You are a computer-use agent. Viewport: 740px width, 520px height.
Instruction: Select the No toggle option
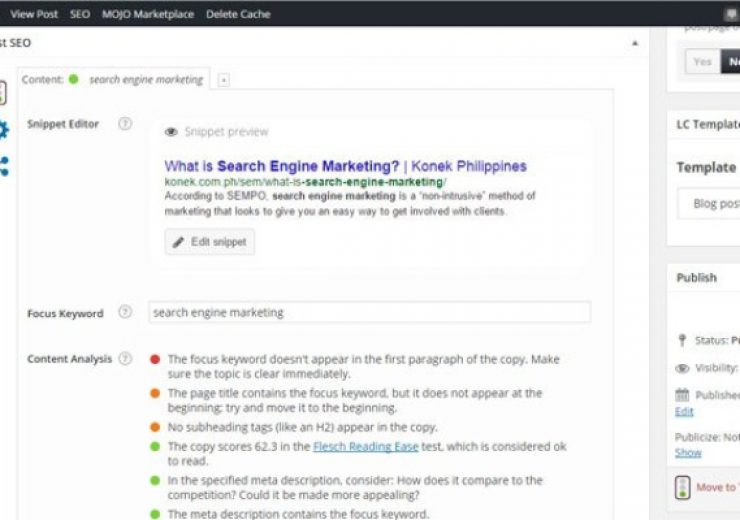tap(731, 62)
